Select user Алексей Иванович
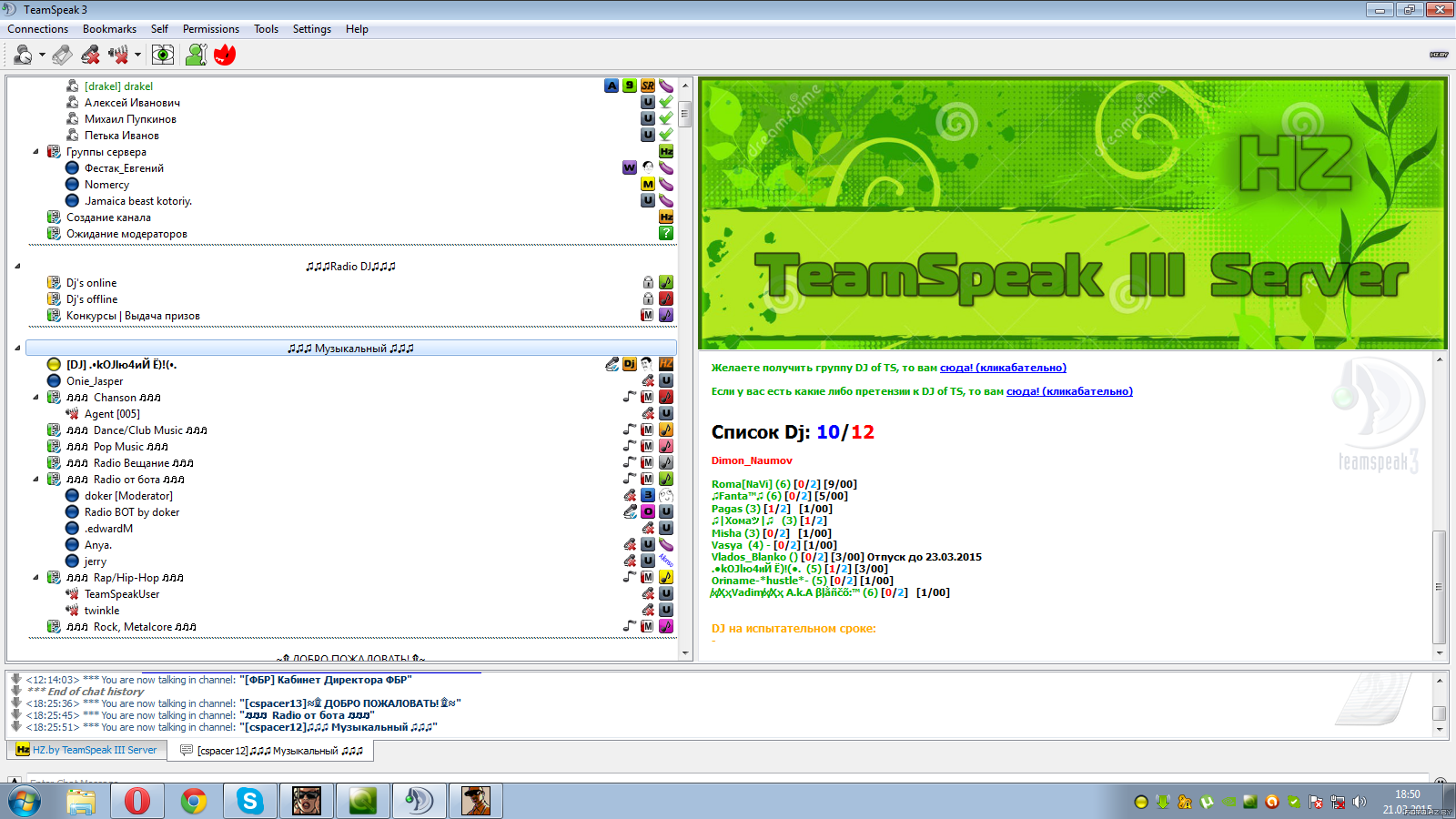Screen dimensions: 1456x819 [x=132, y=103]
